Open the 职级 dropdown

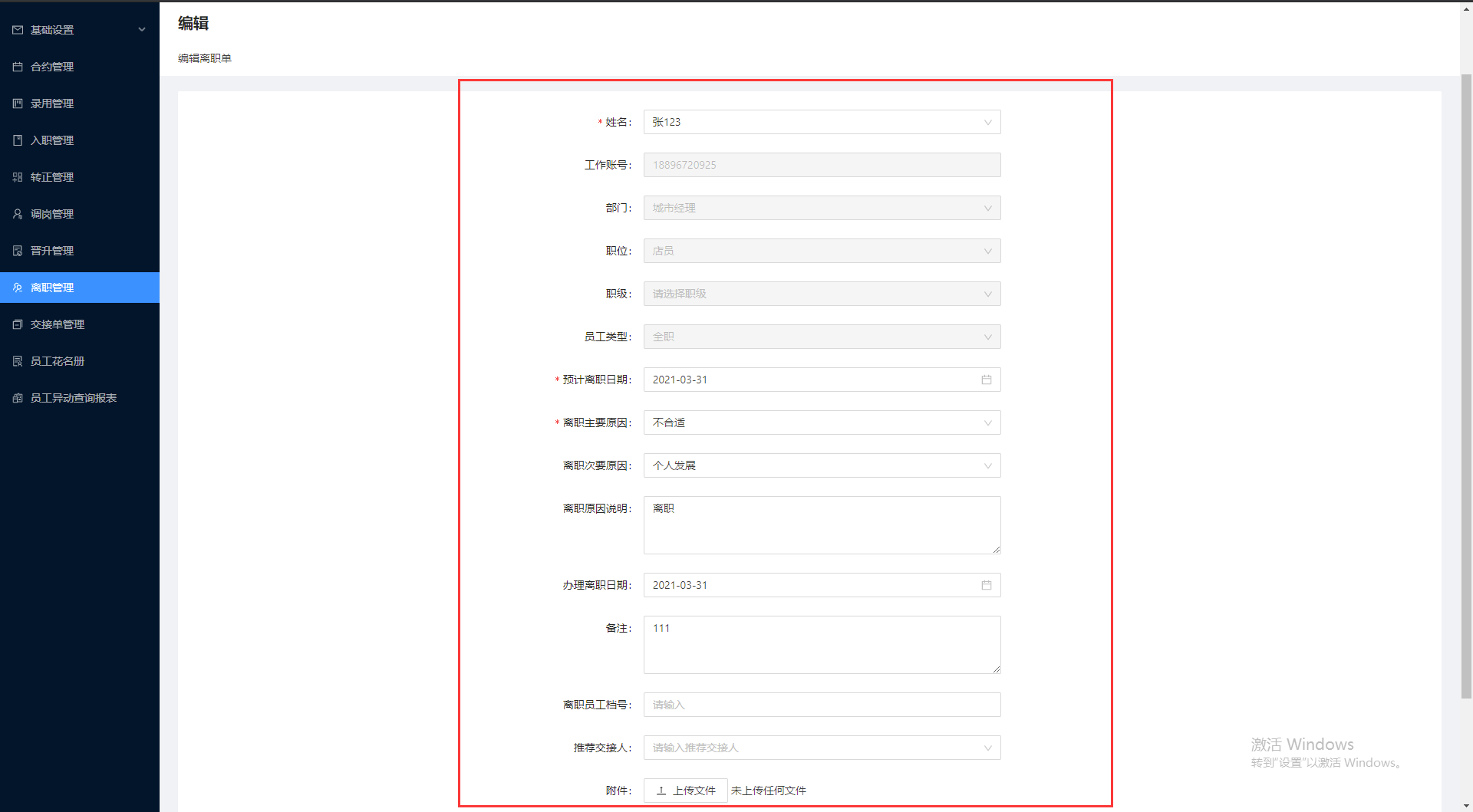click(822, 294)
